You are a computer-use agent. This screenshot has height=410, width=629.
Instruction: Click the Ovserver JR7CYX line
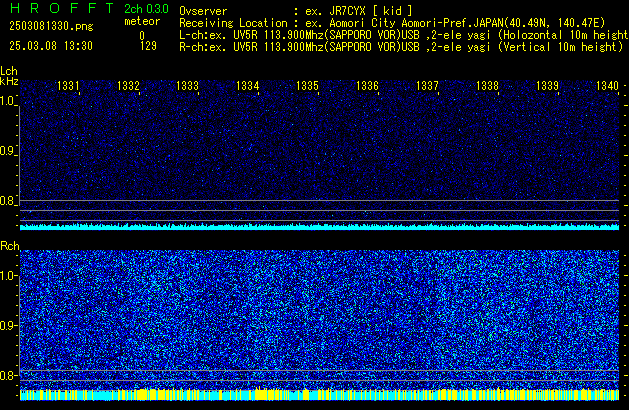pos(296,11)
